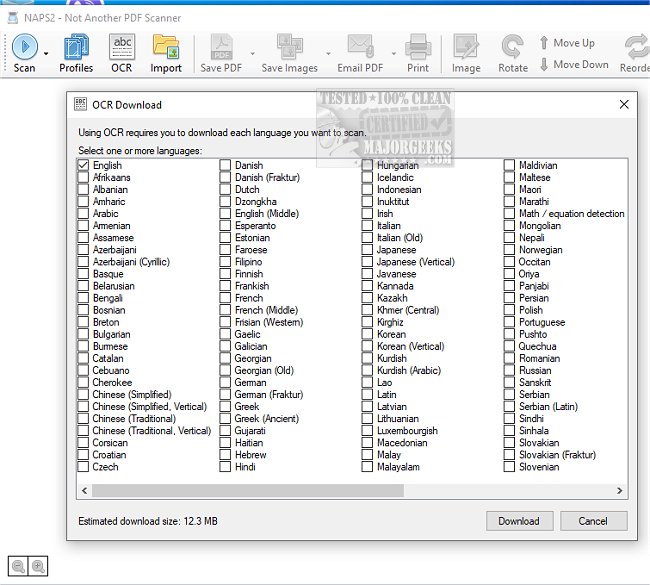
Task: Click the Malayalam label text
Action: tap(398, 467)
